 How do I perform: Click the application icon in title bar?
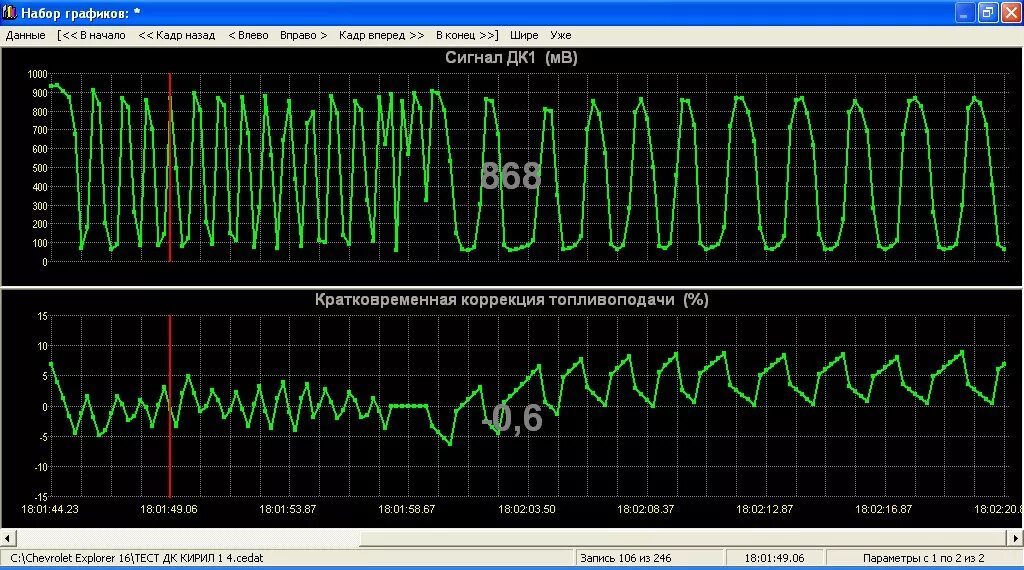pos(10,12)
